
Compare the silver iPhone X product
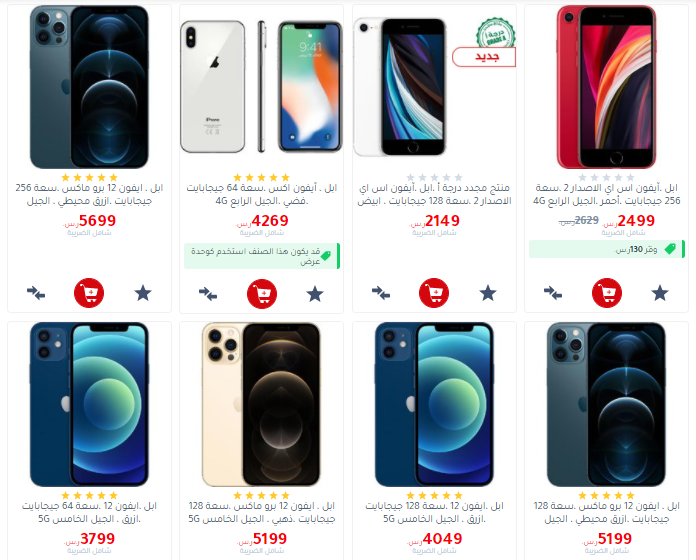(x=208, y=294)
